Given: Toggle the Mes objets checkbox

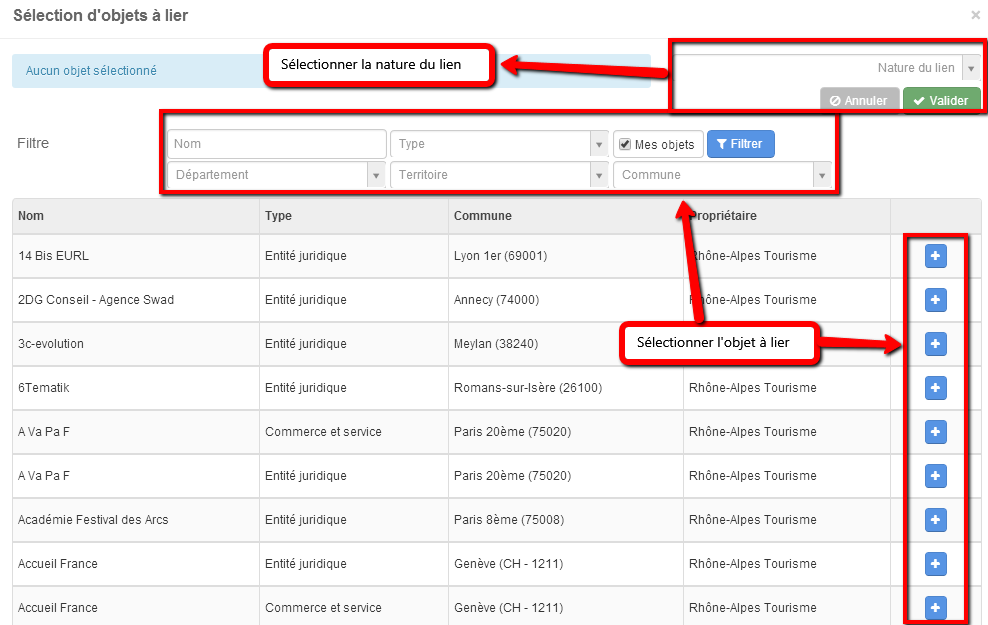Looking at the screenshot, I should click(625, 144).
